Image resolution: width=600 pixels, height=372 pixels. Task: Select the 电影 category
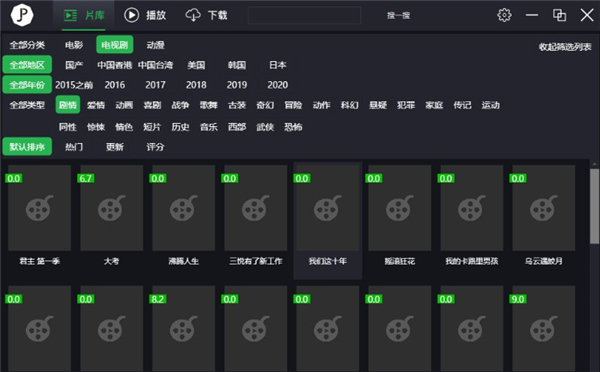74,45
